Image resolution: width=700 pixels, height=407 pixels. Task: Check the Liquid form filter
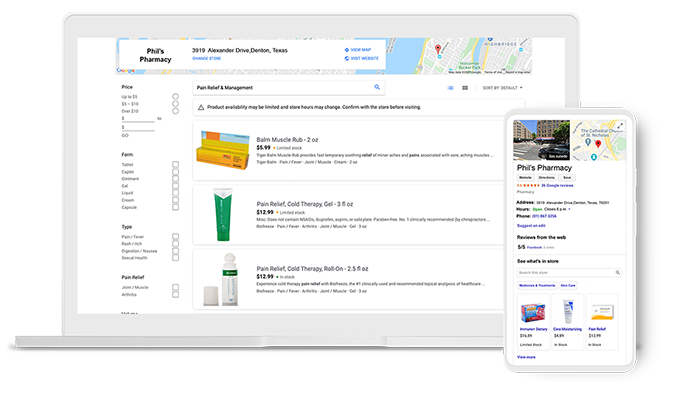tap(175, 193)
